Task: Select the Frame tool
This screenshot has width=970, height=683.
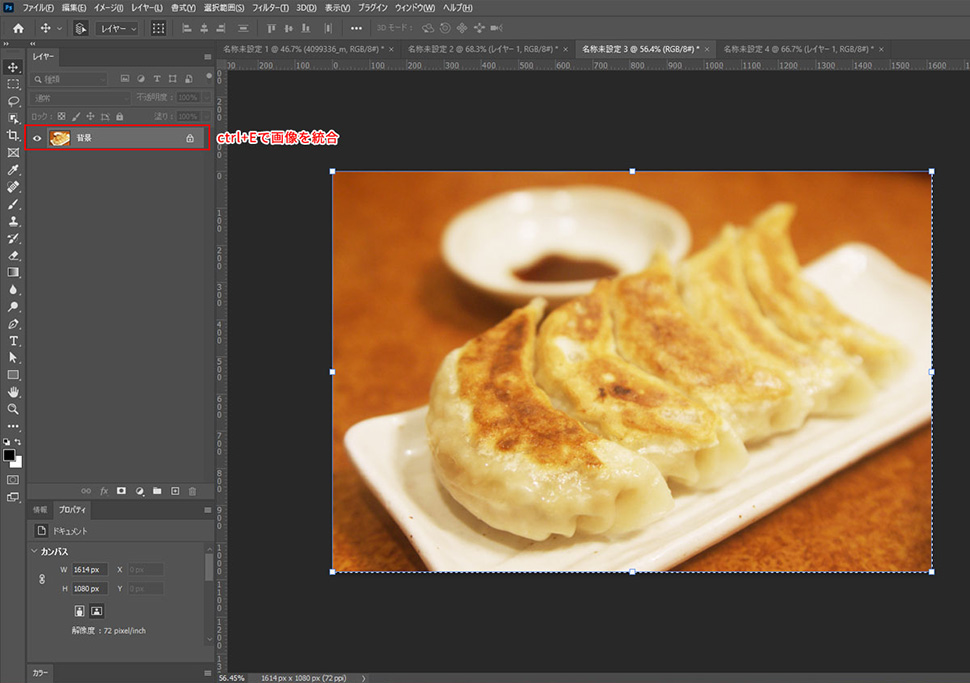Action: [13, 153]
